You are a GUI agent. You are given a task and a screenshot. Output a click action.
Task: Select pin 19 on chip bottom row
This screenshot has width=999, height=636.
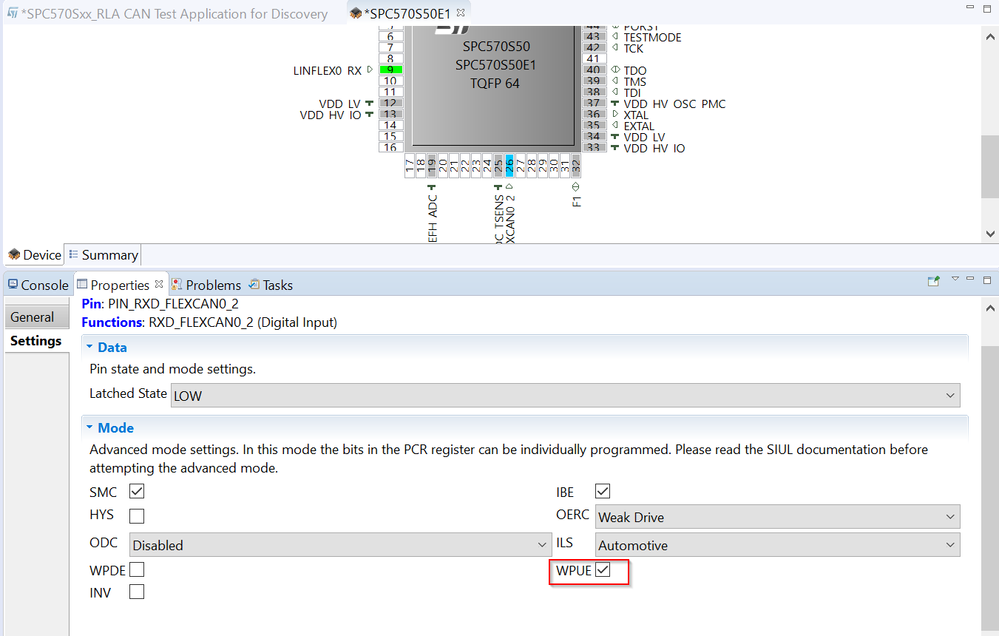(431, 166)
